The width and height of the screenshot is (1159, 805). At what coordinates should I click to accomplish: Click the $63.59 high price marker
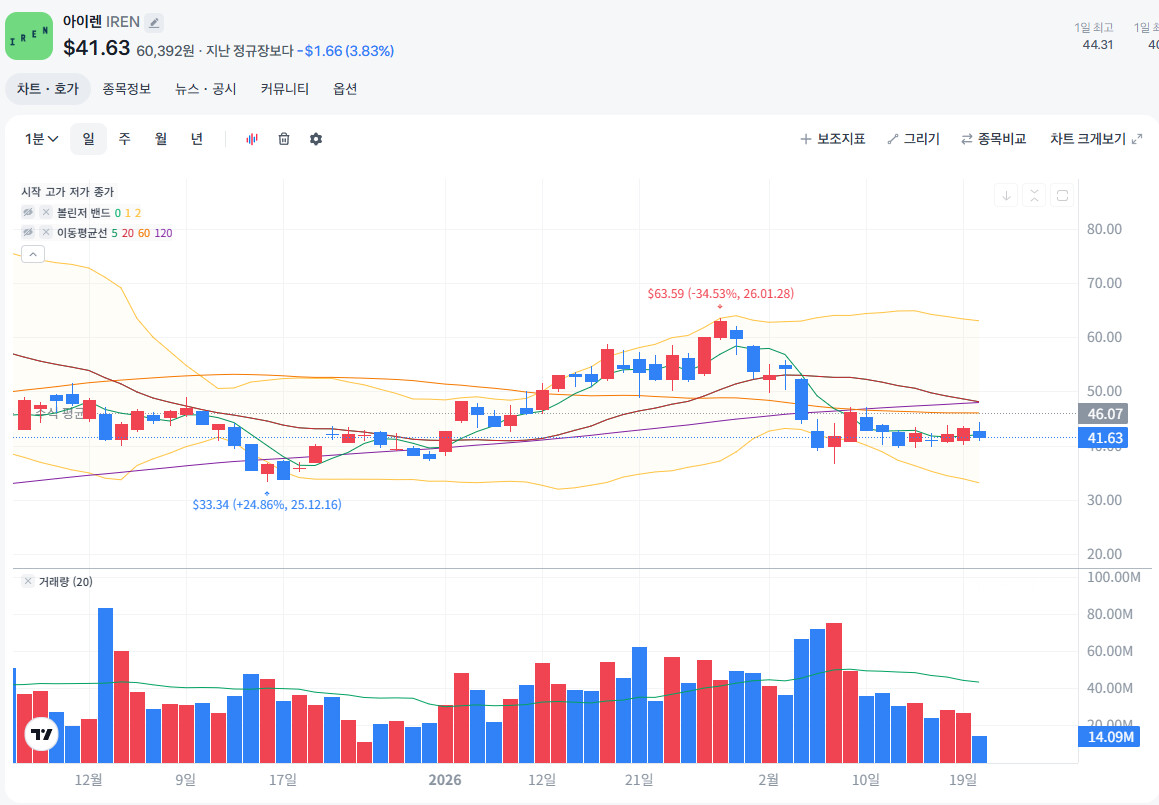pos(721,293)
